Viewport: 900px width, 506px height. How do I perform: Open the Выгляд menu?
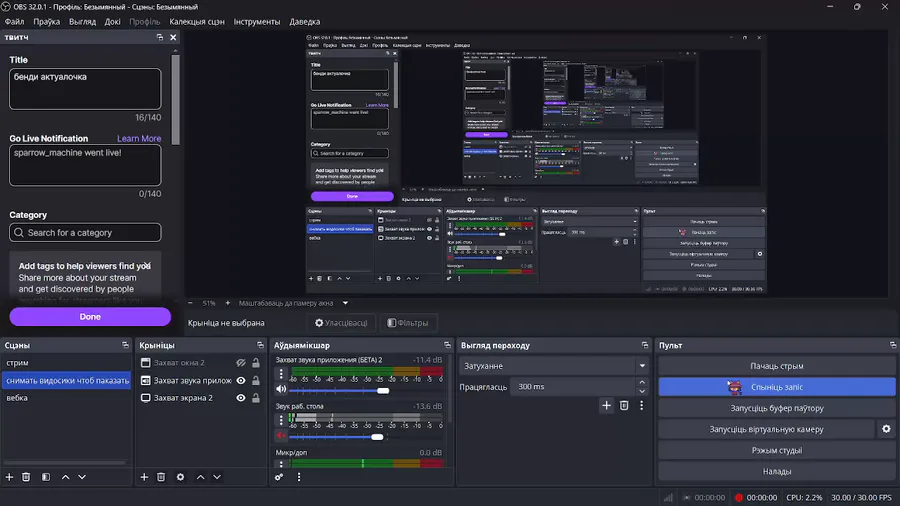82,22
